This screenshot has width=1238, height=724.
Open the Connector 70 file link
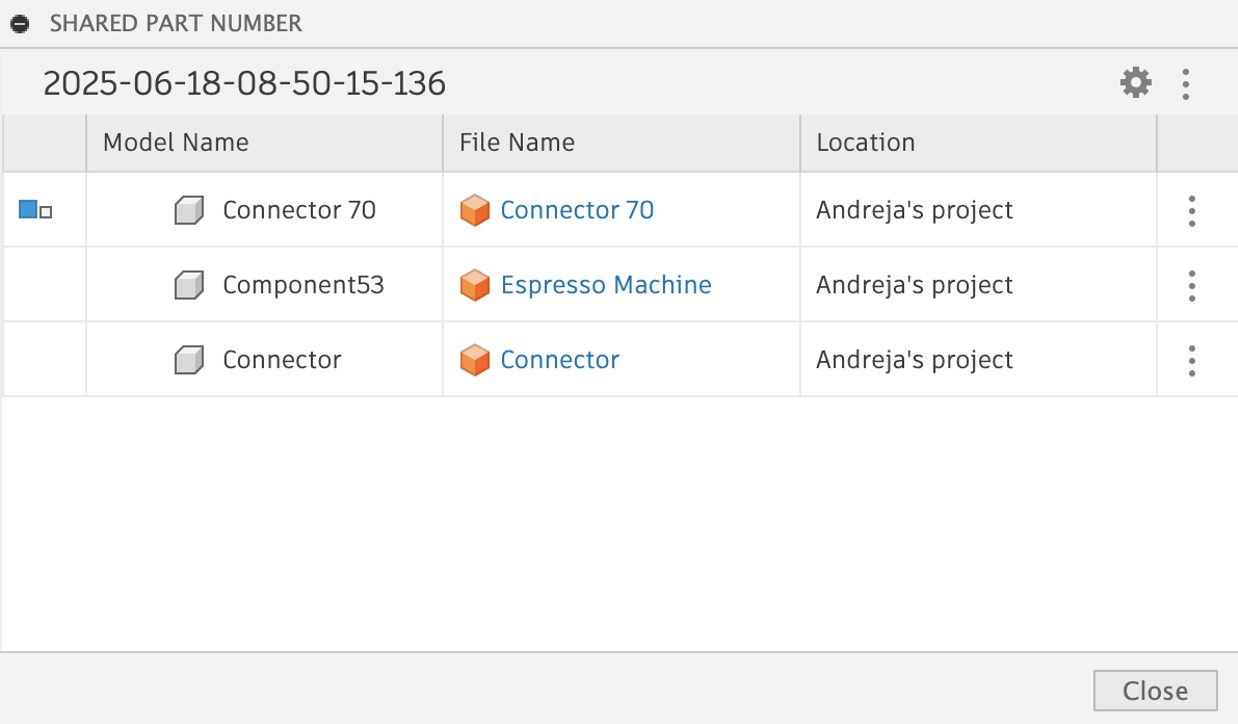click(577, 210)
